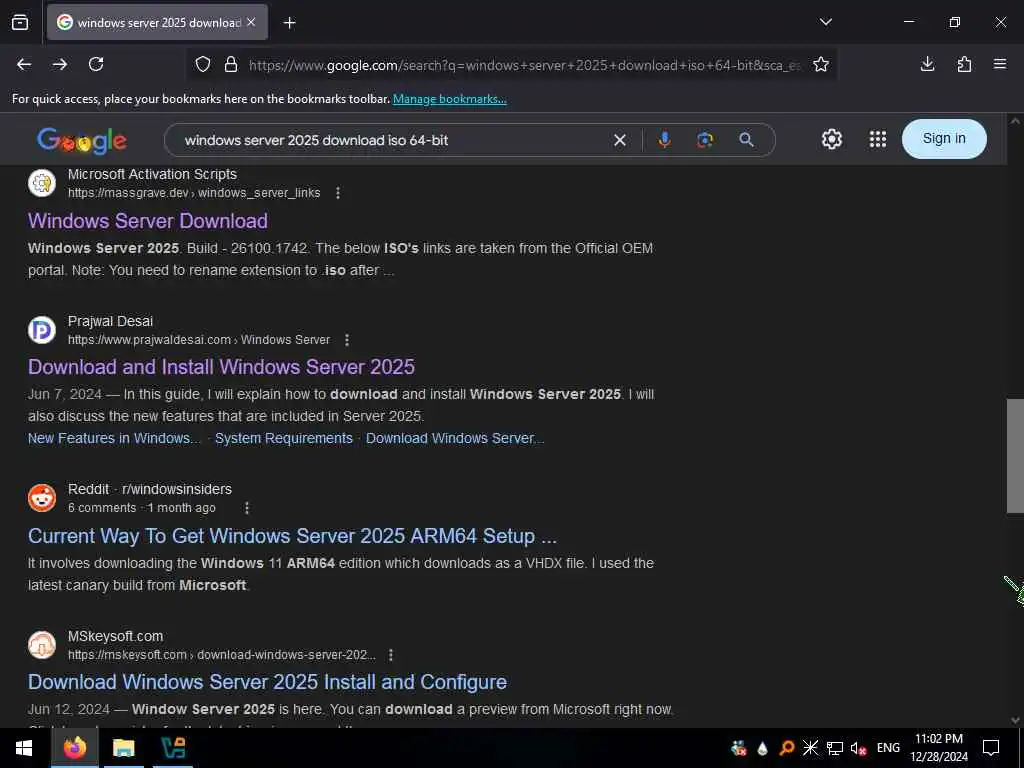The height and width of the screenshot is (768, 1024).
Task: Open the notification center icon
Action: [991, 748]
